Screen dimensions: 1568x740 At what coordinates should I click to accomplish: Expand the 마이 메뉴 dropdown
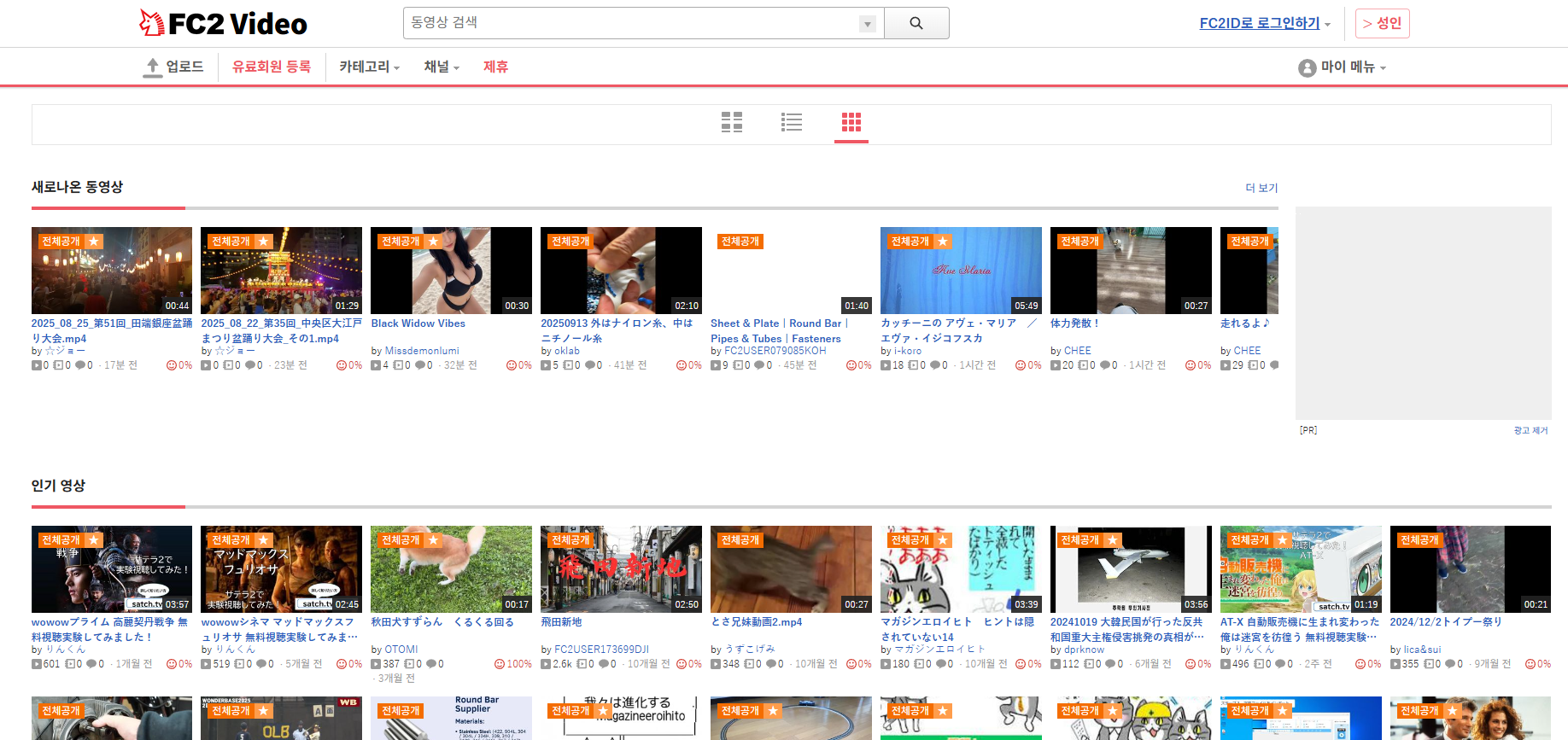(1353, 67)
